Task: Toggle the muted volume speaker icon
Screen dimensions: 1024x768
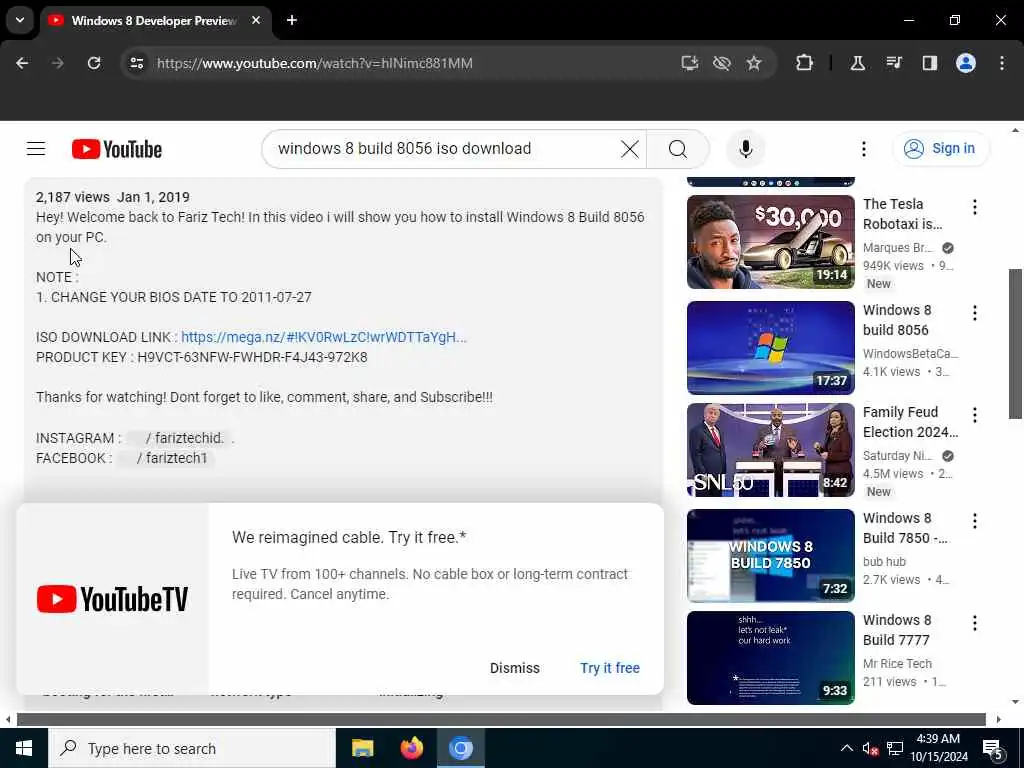Action: click(x=870, y=748)
